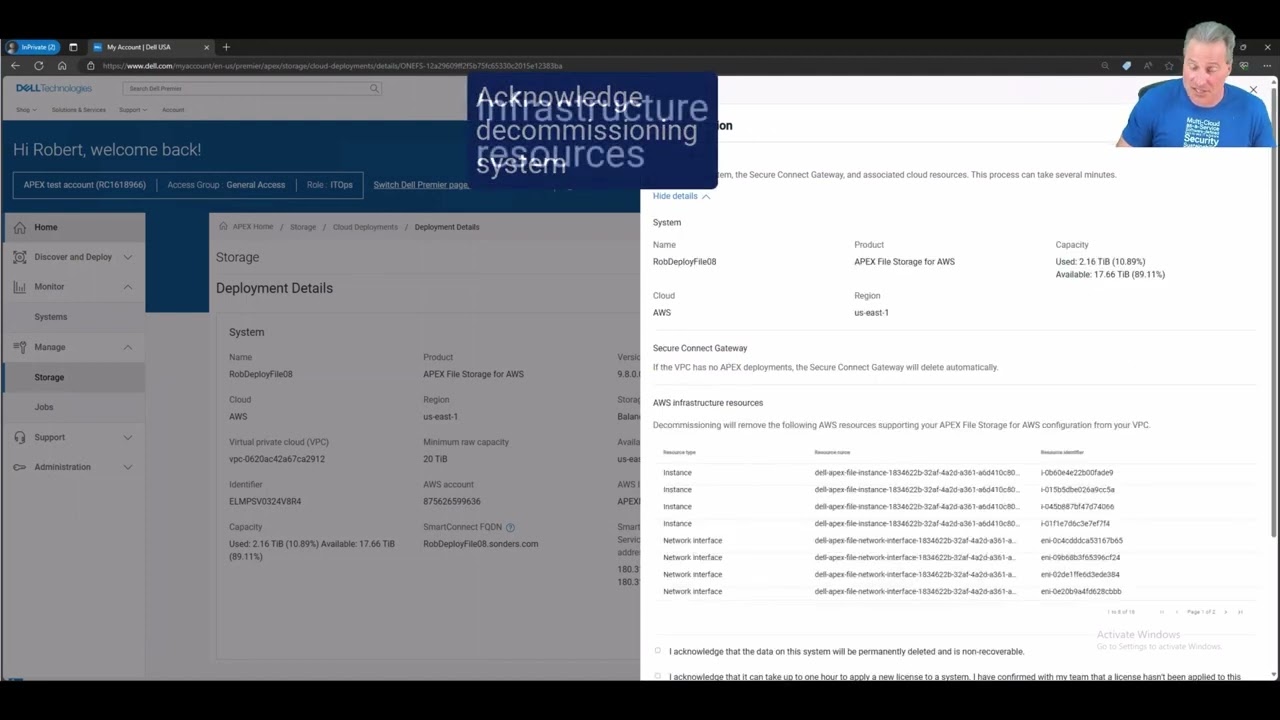Close the My Account | Dell USA tab
Image resolution: width=1280 pixels, height=720 pixels.
coord(207,47)
